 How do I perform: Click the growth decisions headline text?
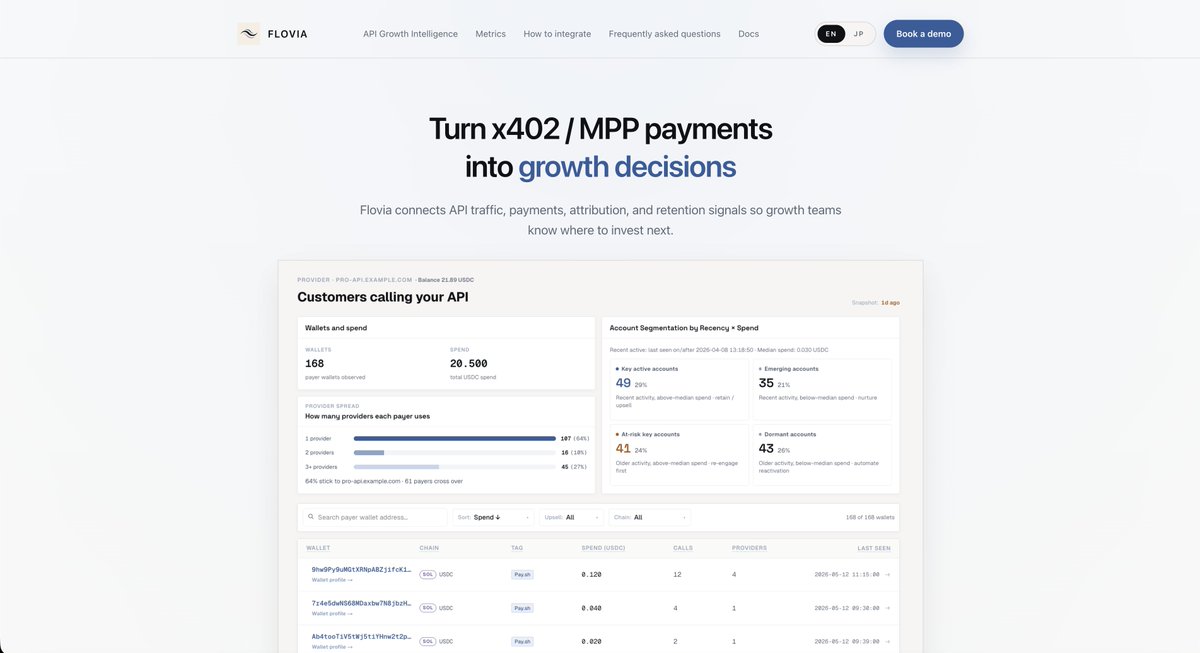pos(627,167)
